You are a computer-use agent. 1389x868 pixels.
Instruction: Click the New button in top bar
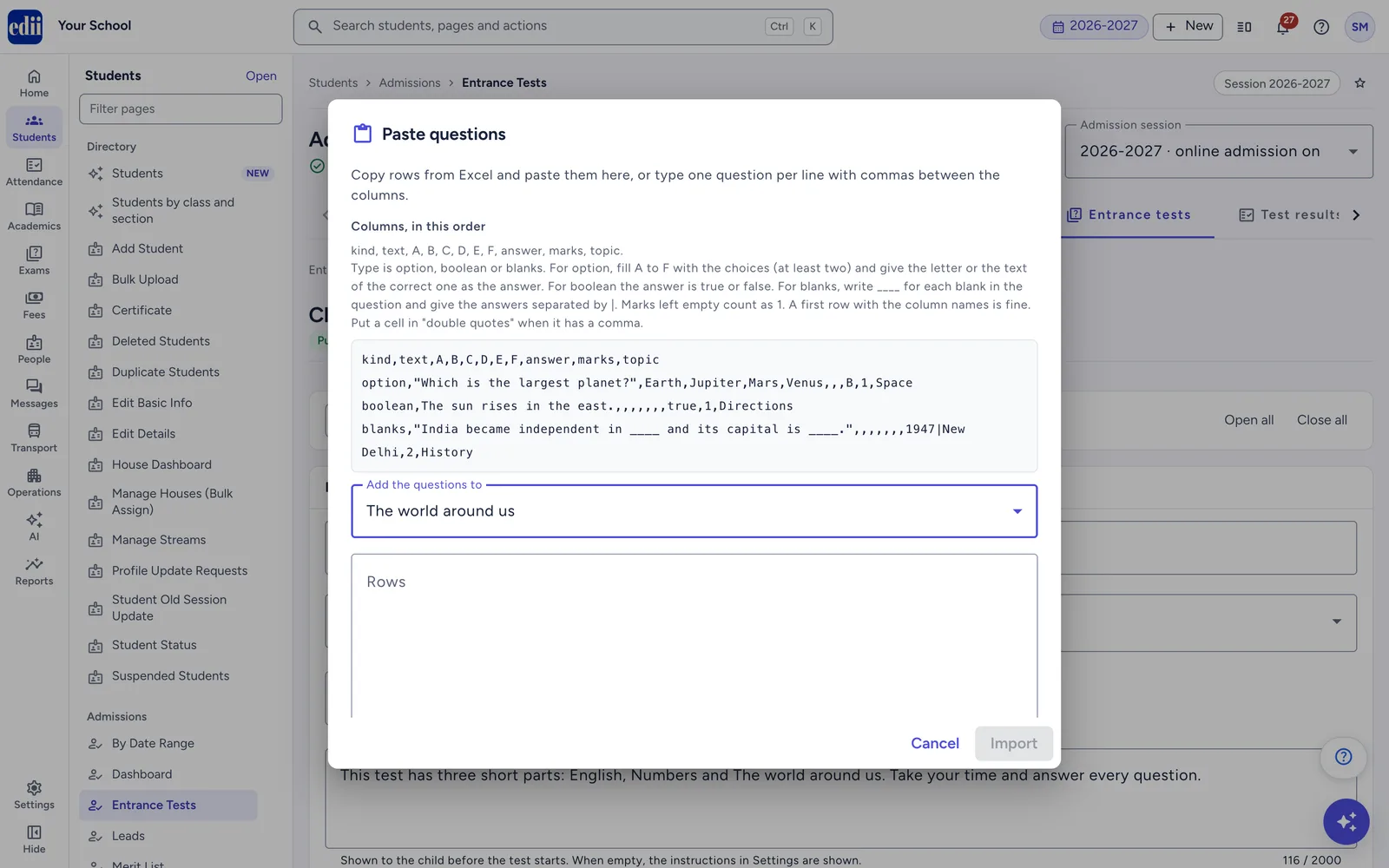1188,27
